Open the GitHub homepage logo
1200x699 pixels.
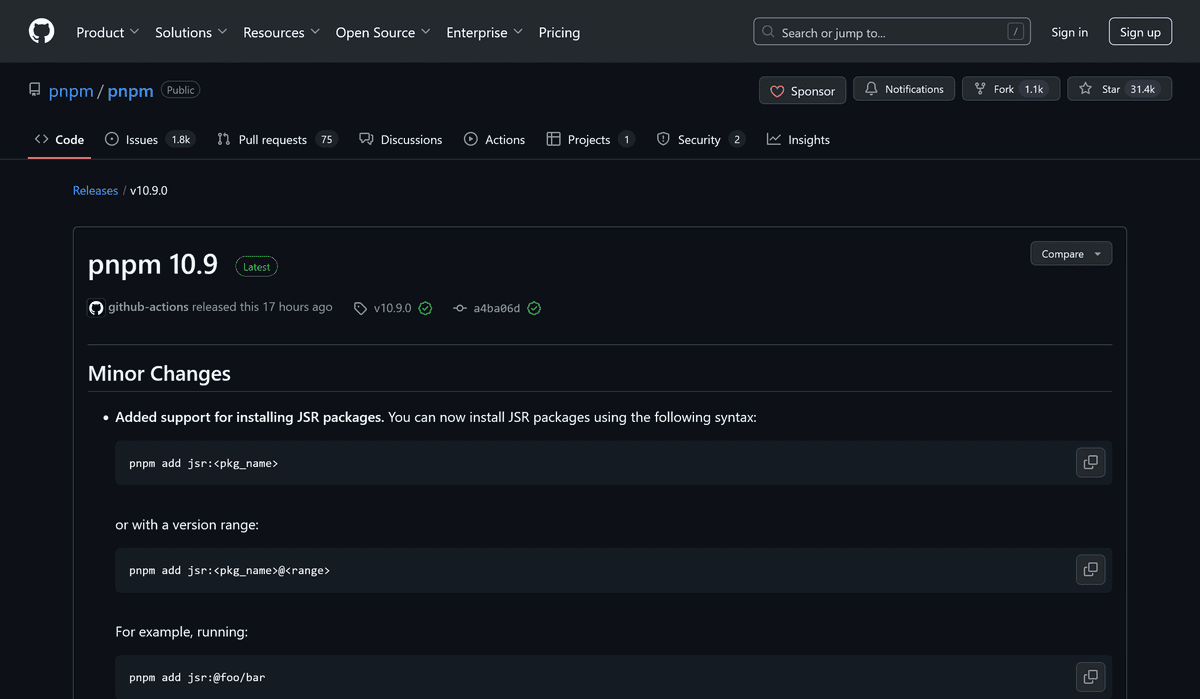[x=42, y=32]
